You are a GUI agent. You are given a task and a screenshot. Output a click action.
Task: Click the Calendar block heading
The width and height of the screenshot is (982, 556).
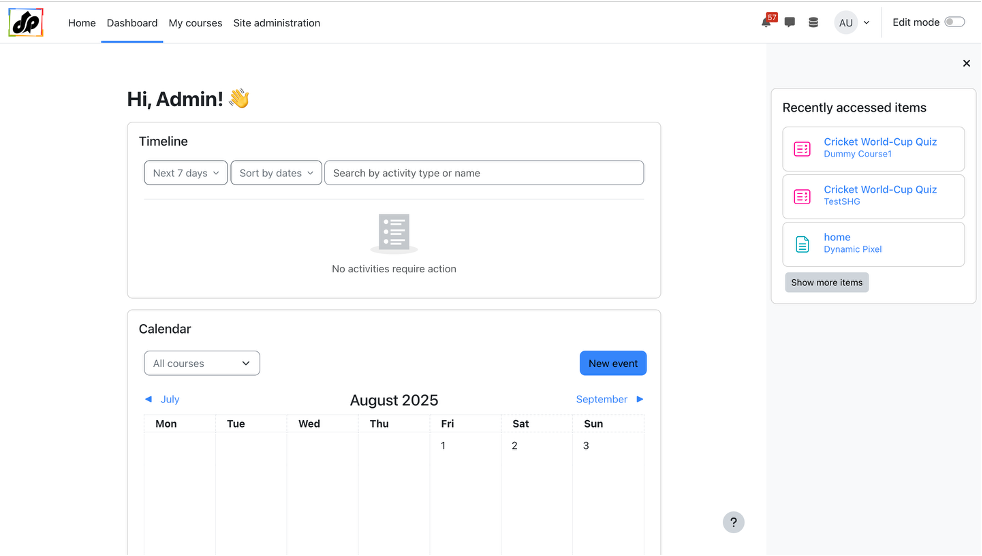[x=165, y=329]
